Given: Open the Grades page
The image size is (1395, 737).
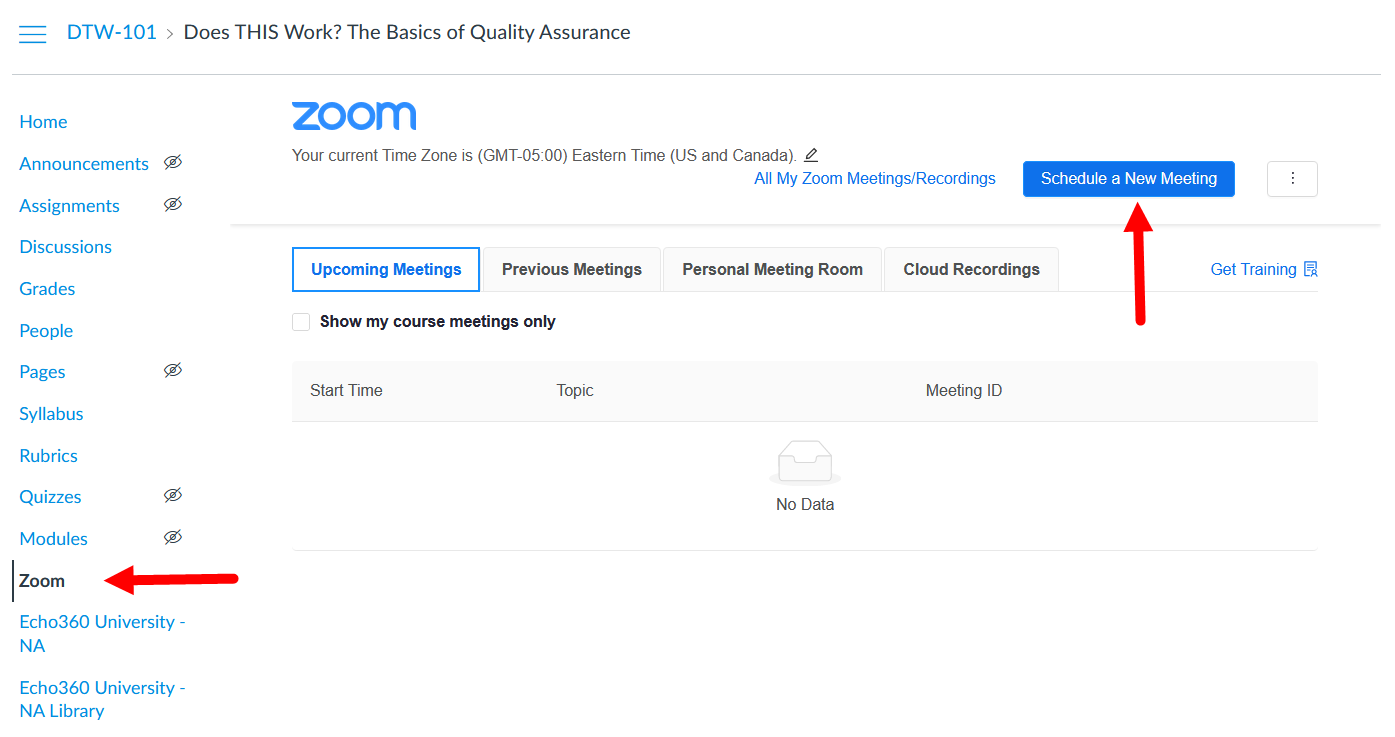Looking at the screenshot, I should click(47, 289).
